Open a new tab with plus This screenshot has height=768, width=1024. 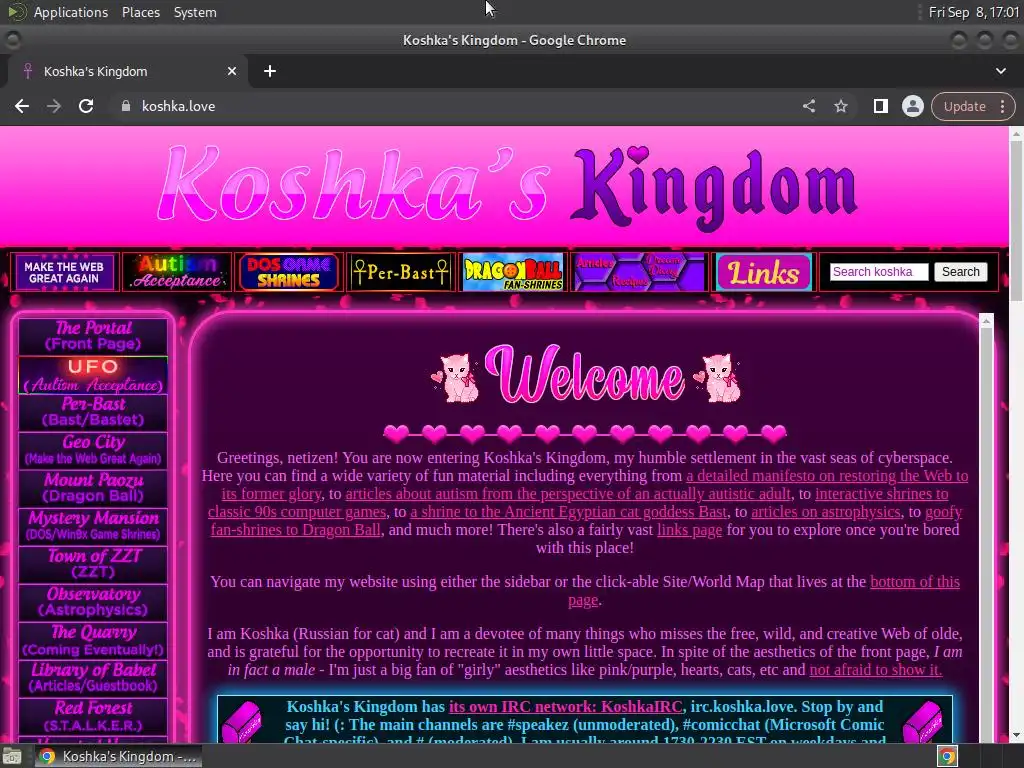tap(270, 71)
